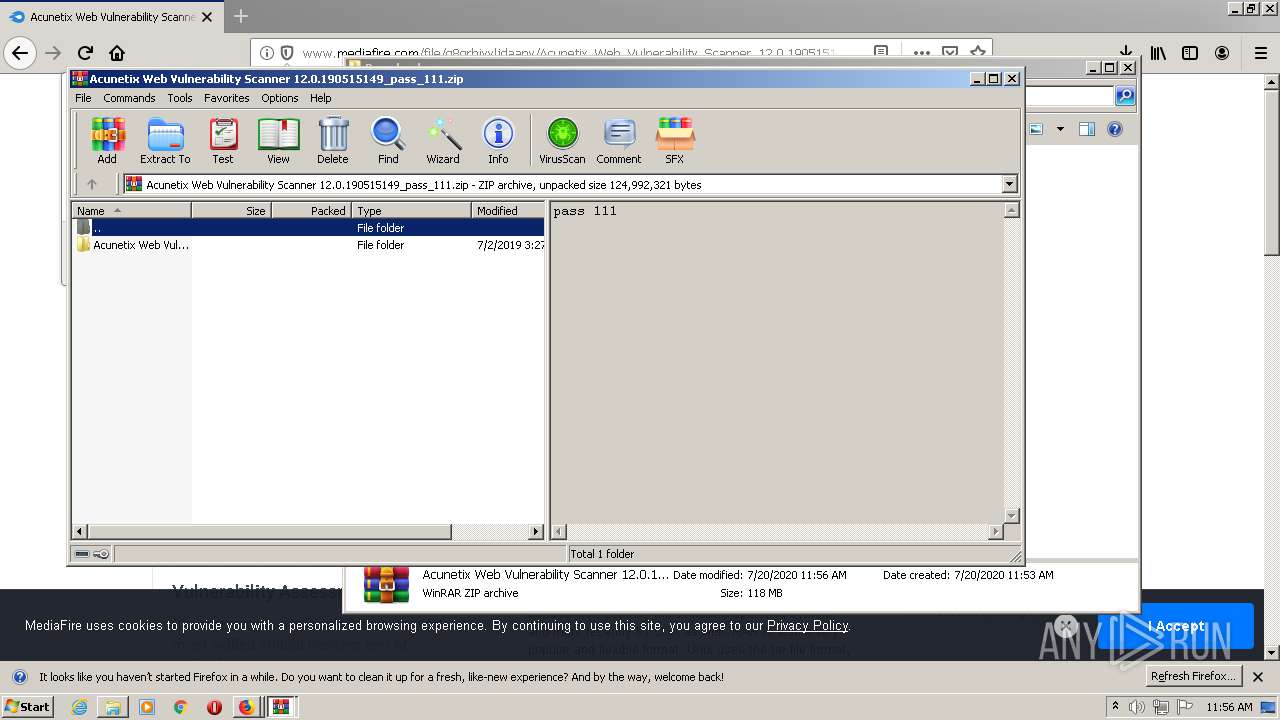Image resolution: width=1280 pixels, height=720 pixels.
Task: Open Internet Explorer from taskbar
Action: pos(79,707)
